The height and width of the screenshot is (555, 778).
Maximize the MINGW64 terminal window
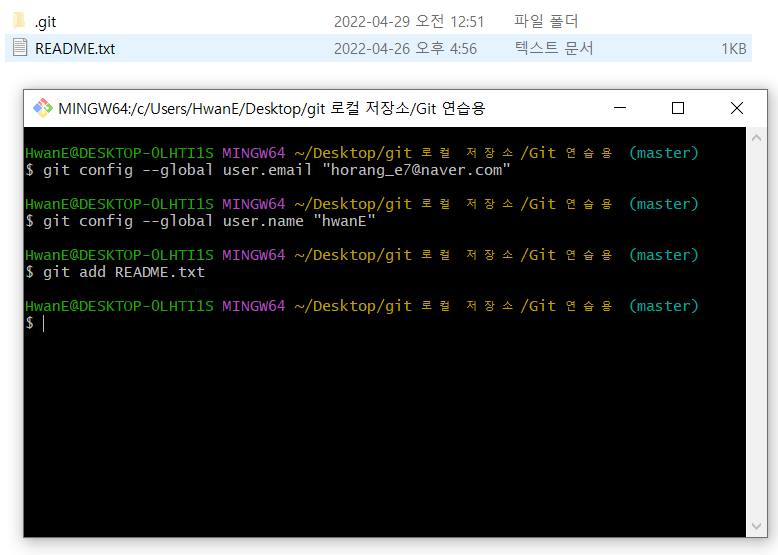(x=678, y=108)
